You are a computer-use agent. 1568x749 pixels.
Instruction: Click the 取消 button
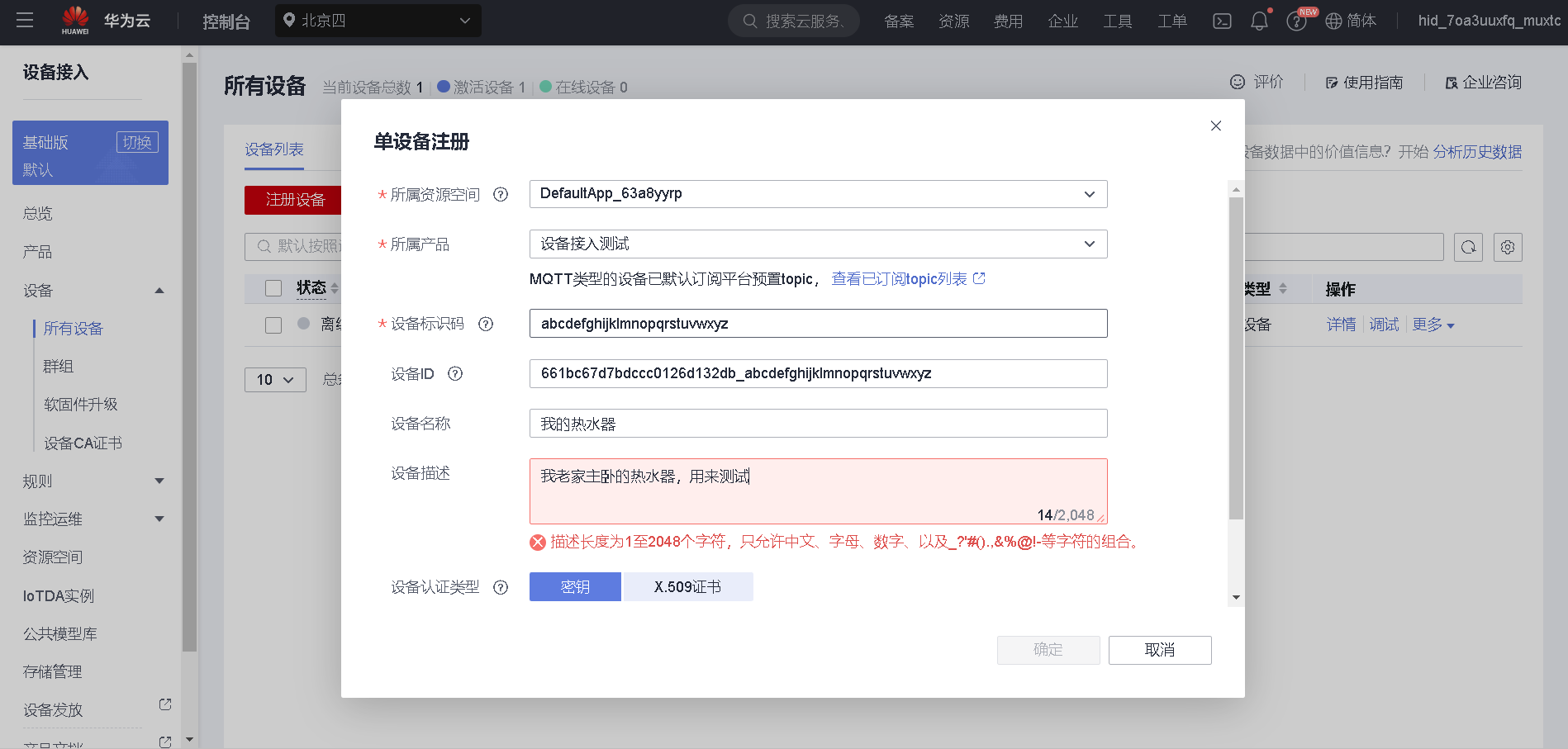click(1160, 650)
